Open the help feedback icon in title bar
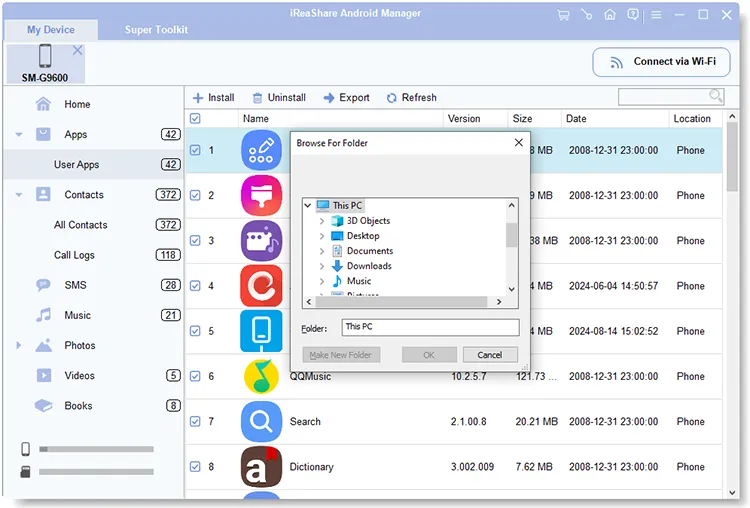This screenshot has height=508, width=750. 633,15
